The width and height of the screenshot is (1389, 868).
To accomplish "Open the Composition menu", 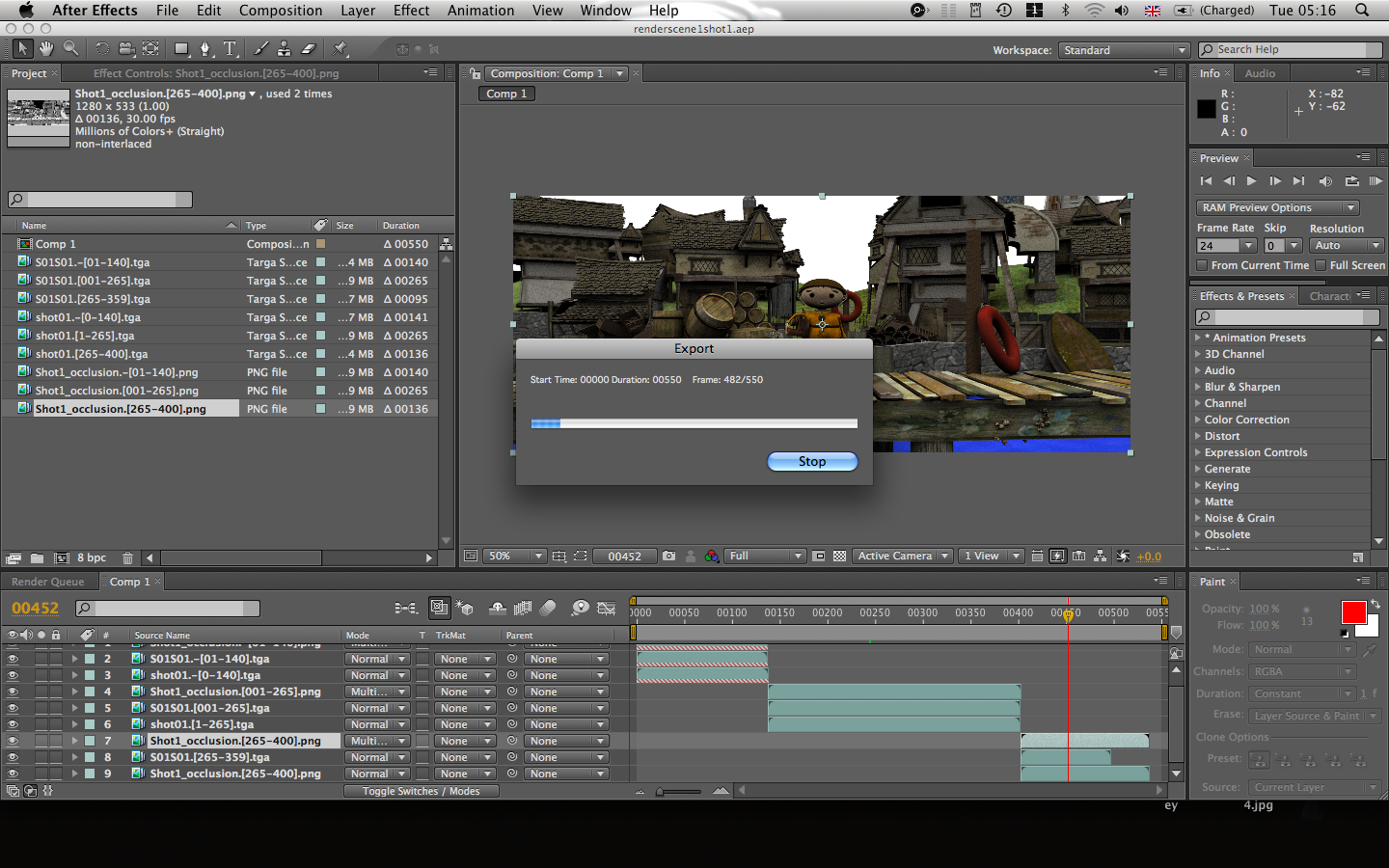I will click(x=281, y=11).
